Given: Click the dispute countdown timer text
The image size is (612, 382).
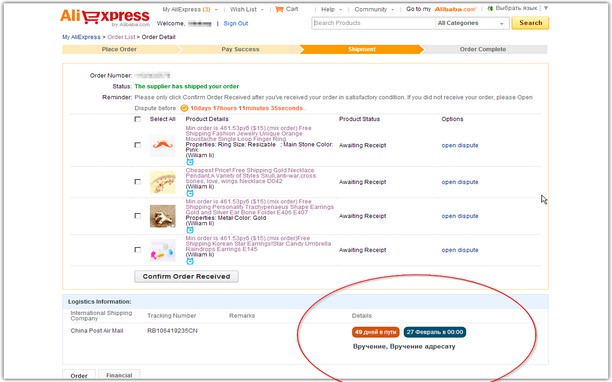Looking at the screenshot, I should tap(246, 108).
